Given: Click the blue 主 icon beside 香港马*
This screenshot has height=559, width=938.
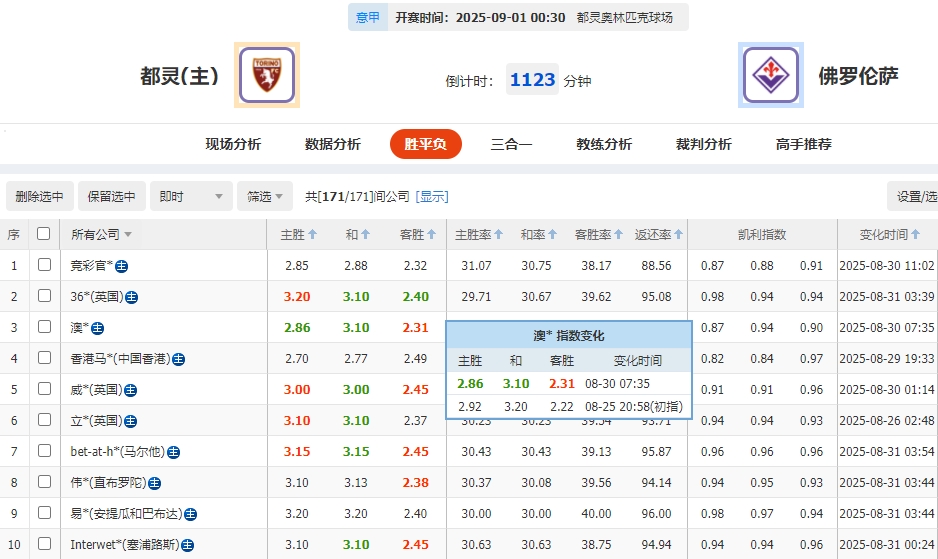Looking at the screenshot, I should 179,359.
